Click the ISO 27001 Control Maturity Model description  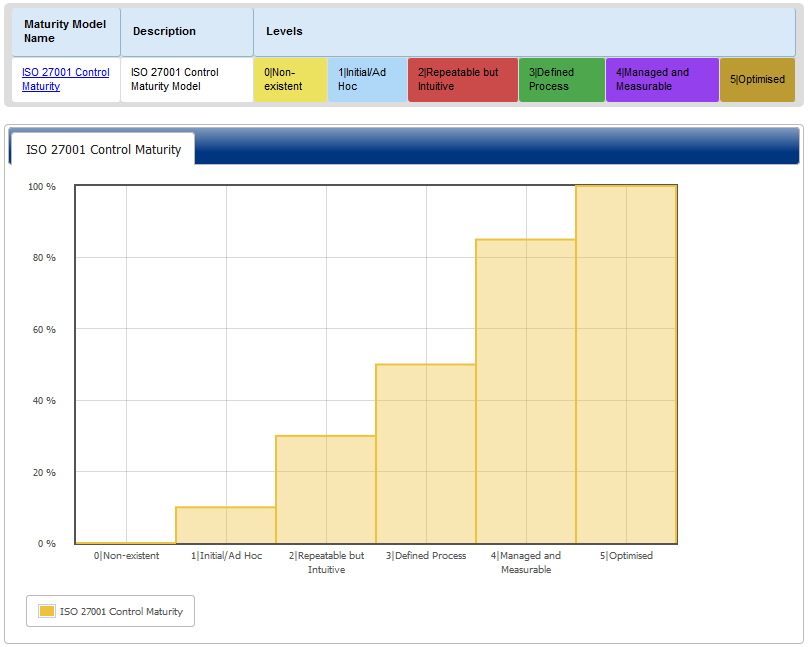click(174, 79)
